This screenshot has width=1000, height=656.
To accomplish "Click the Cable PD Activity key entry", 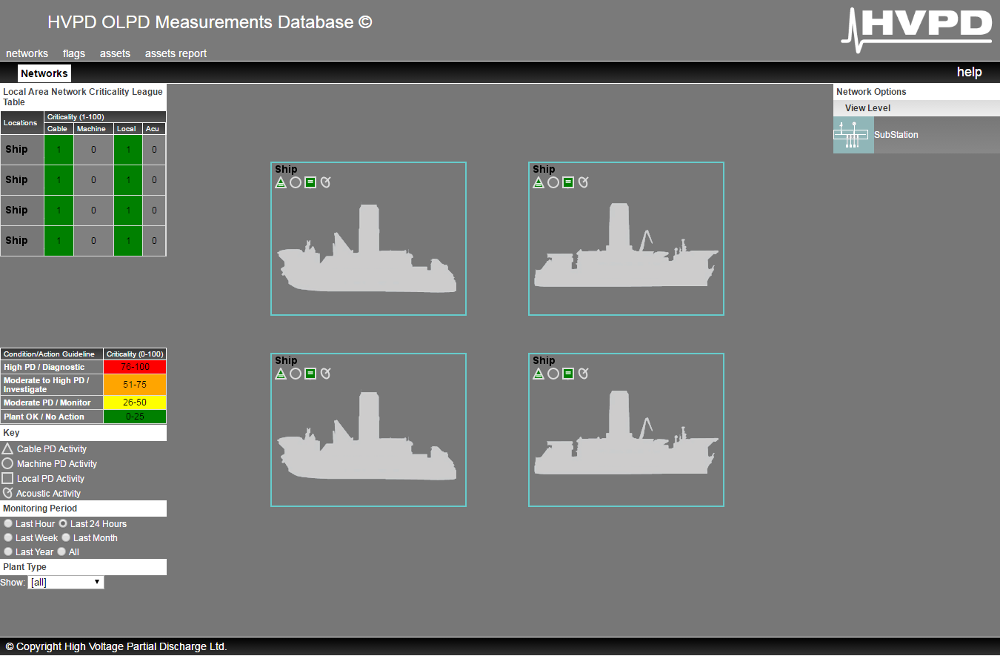I will tap(45, 449).
